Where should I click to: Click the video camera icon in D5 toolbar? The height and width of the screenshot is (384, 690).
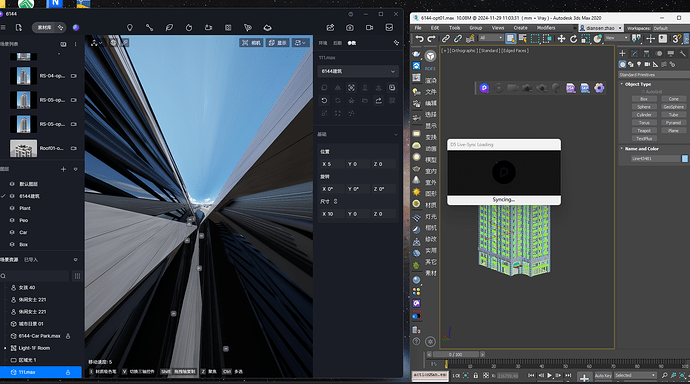tap(369, 27)
